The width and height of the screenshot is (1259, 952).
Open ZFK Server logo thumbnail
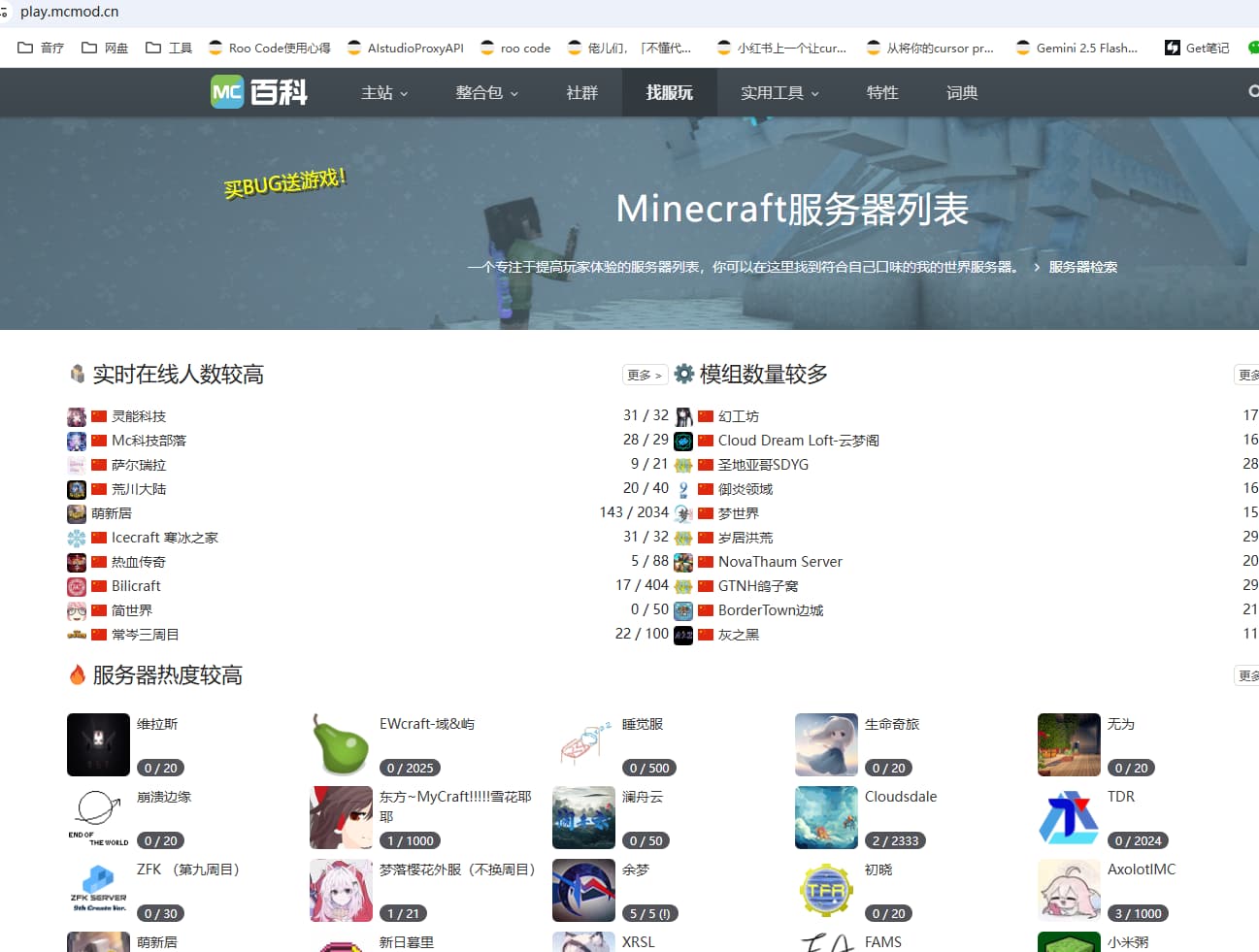[98, 890]
